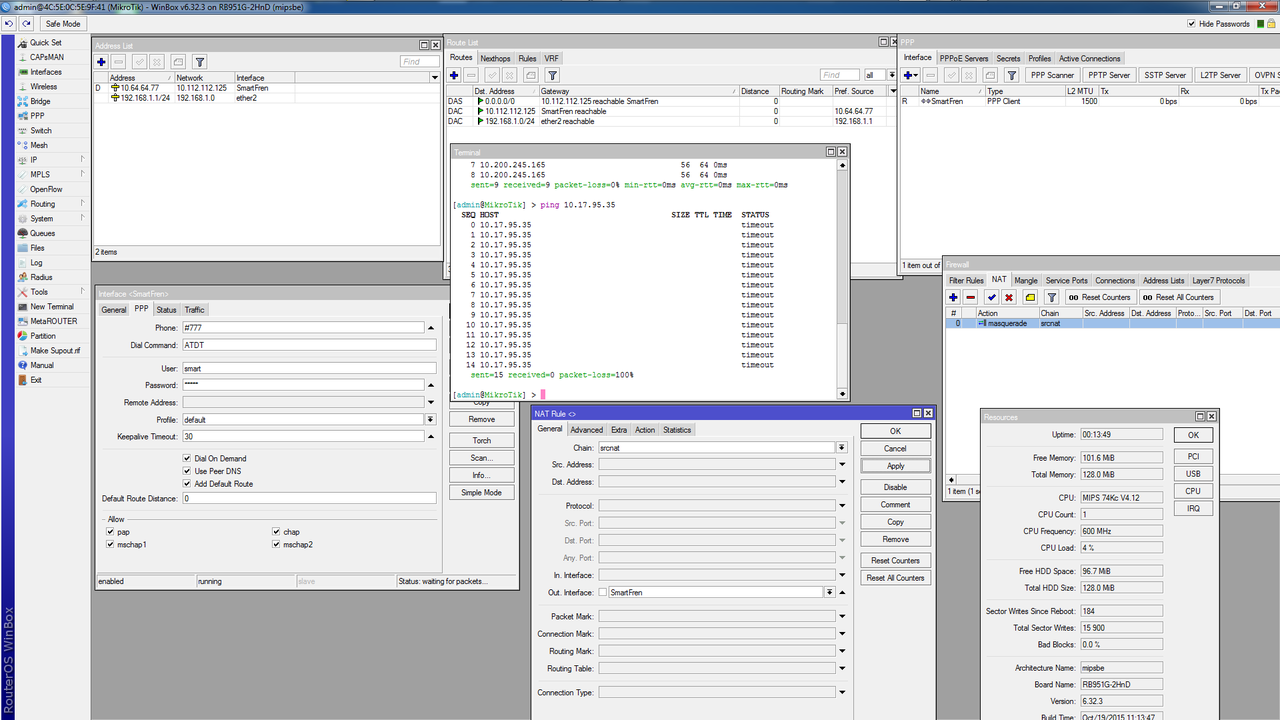This screenshot has width=1280, height=720.
Task: Toggle the Use Peer DNS checkbox
Action: tap(187, 471)
